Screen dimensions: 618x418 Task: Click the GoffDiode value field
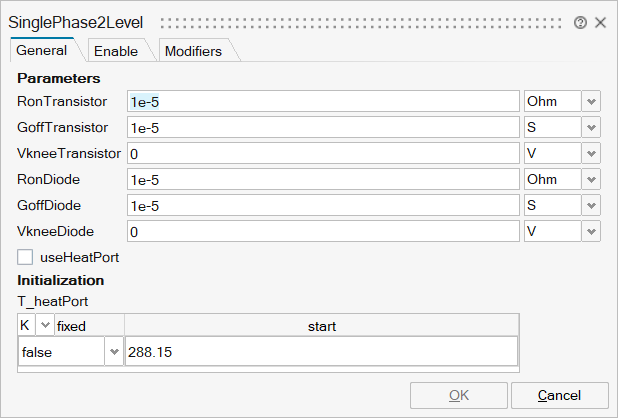click(x=323, y=205)
